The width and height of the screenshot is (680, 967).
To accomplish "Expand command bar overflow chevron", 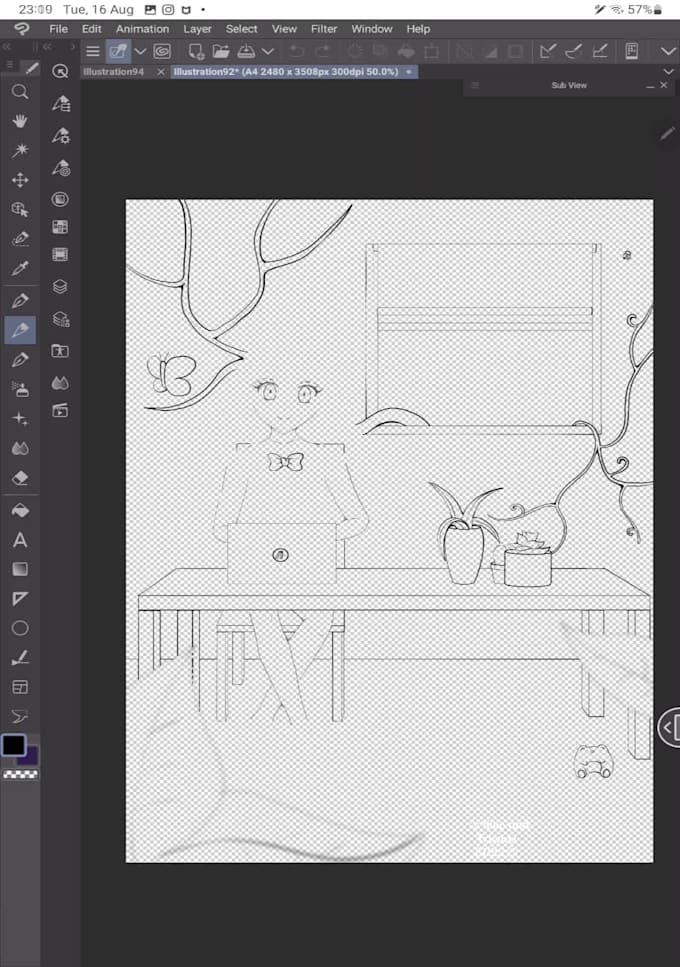I will click(668, 51).
